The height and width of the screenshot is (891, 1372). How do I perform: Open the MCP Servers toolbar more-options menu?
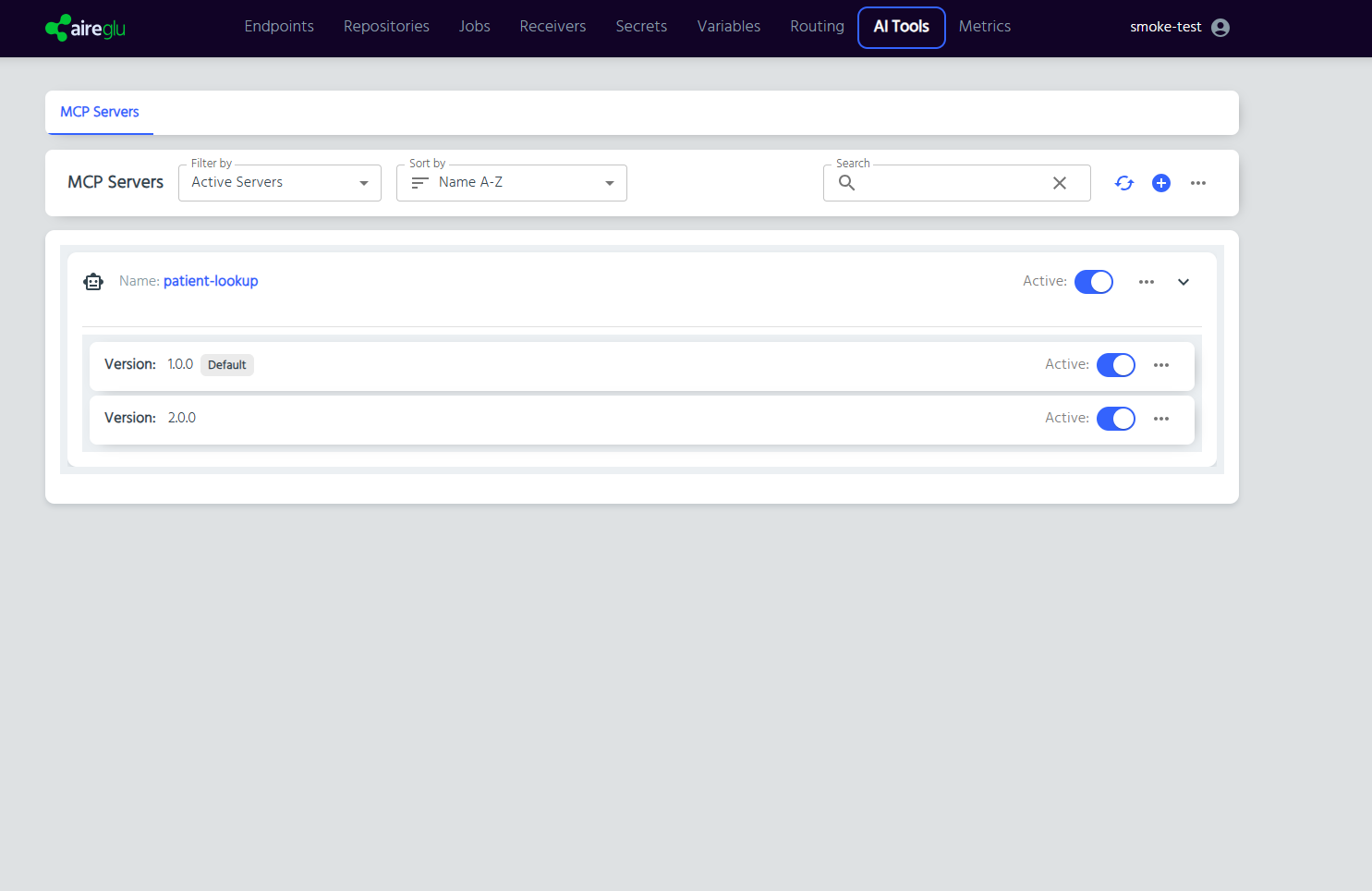[1198, 183]
